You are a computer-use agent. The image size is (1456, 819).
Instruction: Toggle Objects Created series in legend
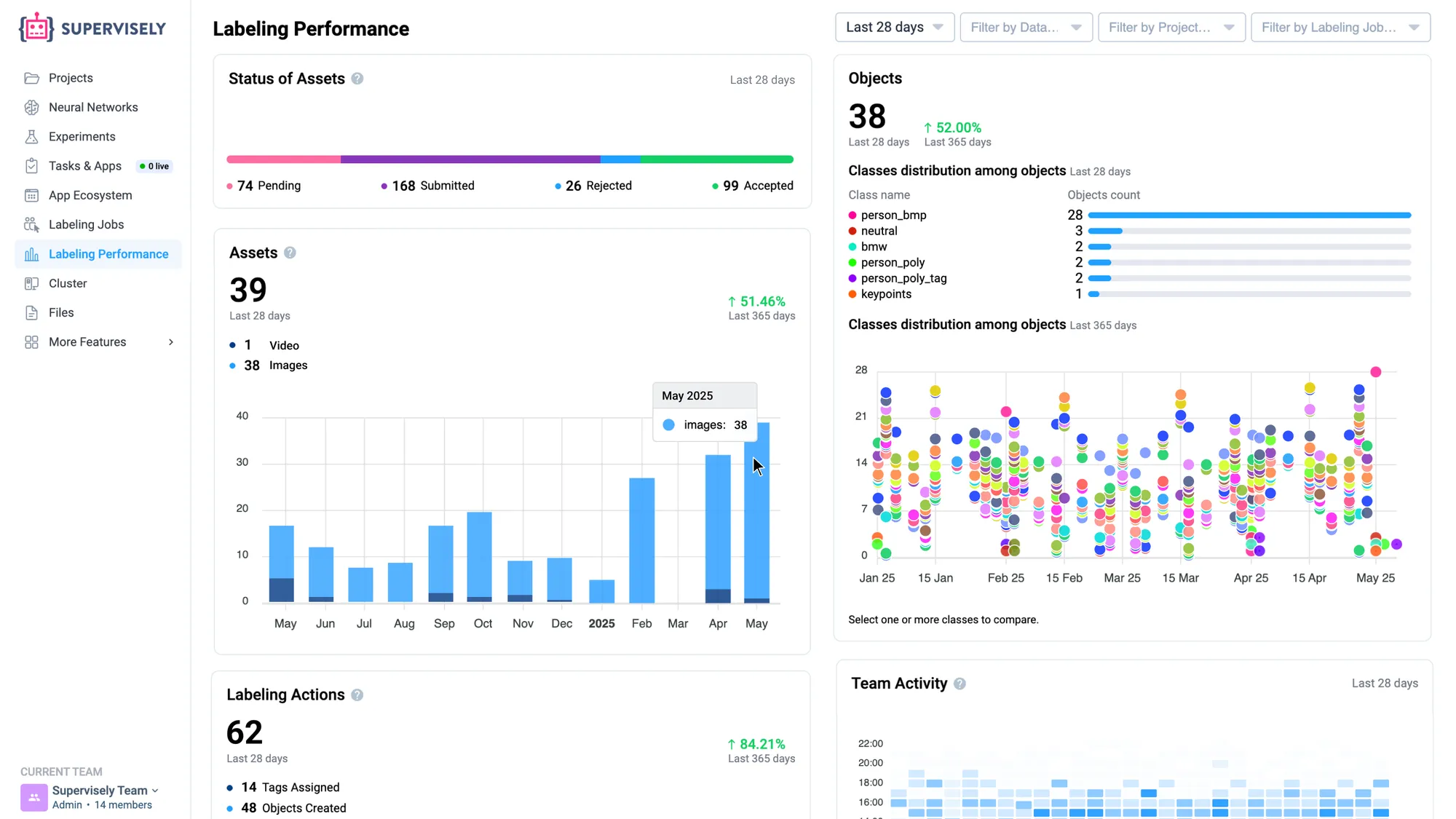click(286, 808)
